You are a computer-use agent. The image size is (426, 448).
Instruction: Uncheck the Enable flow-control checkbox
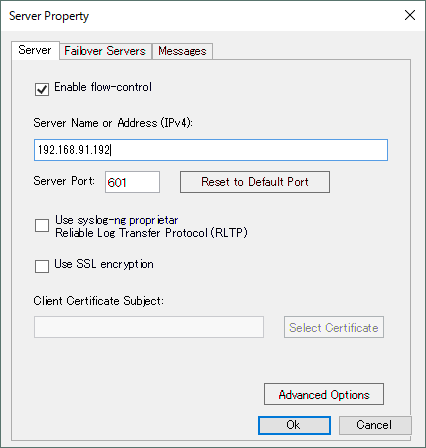click(42, 89)
